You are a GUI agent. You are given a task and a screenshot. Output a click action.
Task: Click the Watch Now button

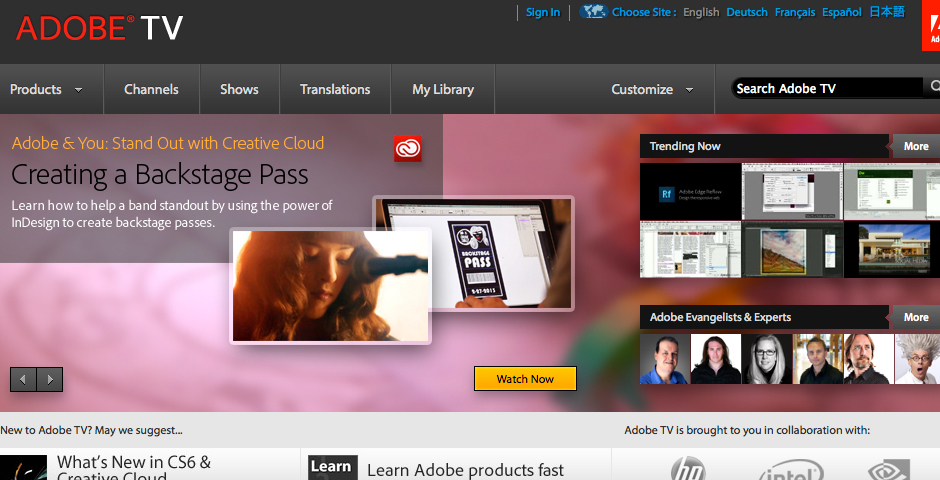point(525,379)
